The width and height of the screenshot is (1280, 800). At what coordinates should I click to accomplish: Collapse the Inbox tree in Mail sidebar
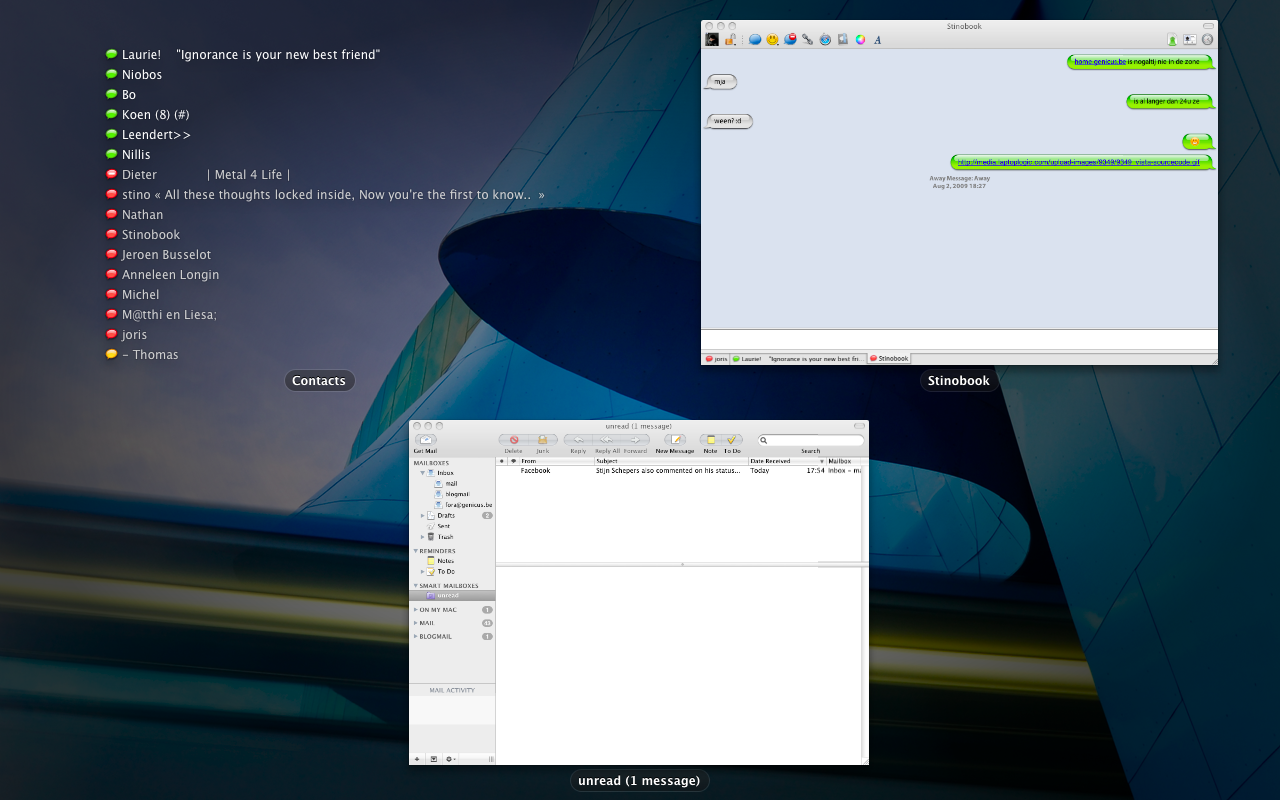422,473
